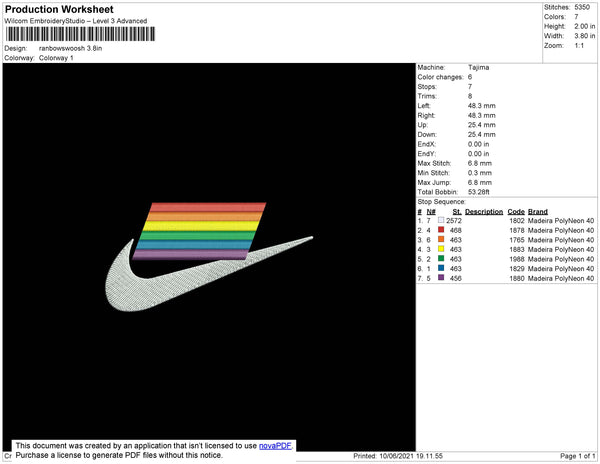Click the orange thread color swatch
The image size is (600, 464).
[x=441, y=239]
